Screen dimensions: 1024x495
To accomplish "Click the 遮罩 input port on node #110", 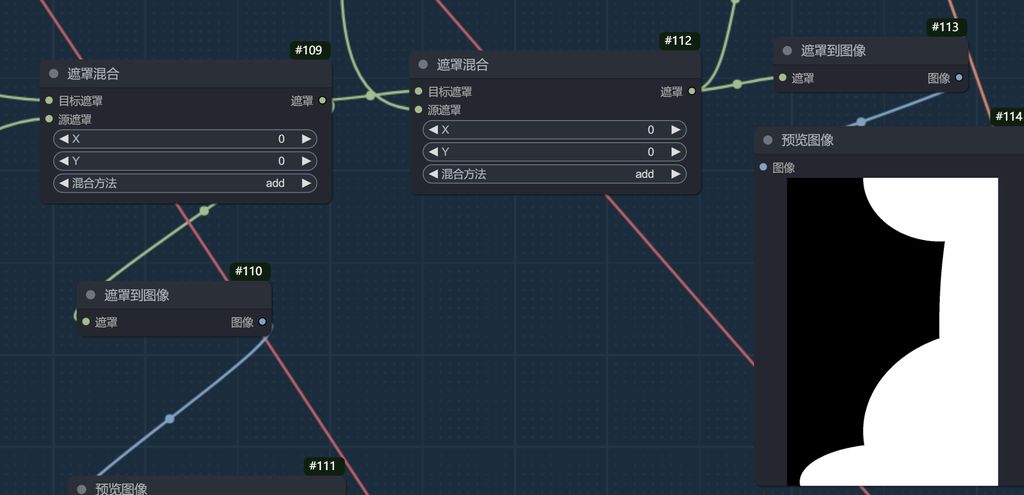I will click(x=86, y=322).
